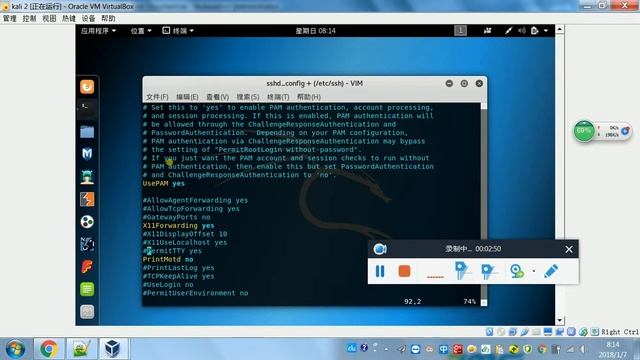The height and width of the screenshot is (360, 640).
Task: Launch Maltego icon in the Kali dock
Action: pos(87,244)
